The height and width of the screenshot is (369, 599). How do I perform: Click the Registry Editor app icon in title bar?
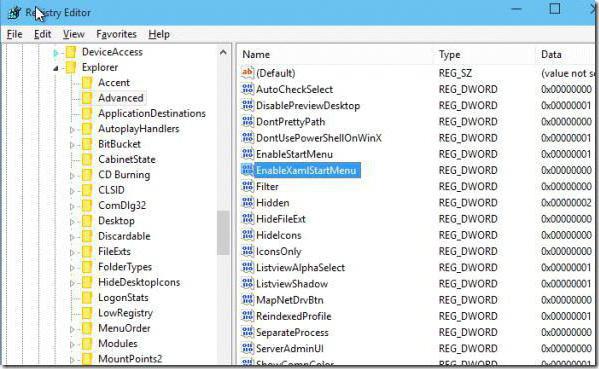(x=15, y=13)
